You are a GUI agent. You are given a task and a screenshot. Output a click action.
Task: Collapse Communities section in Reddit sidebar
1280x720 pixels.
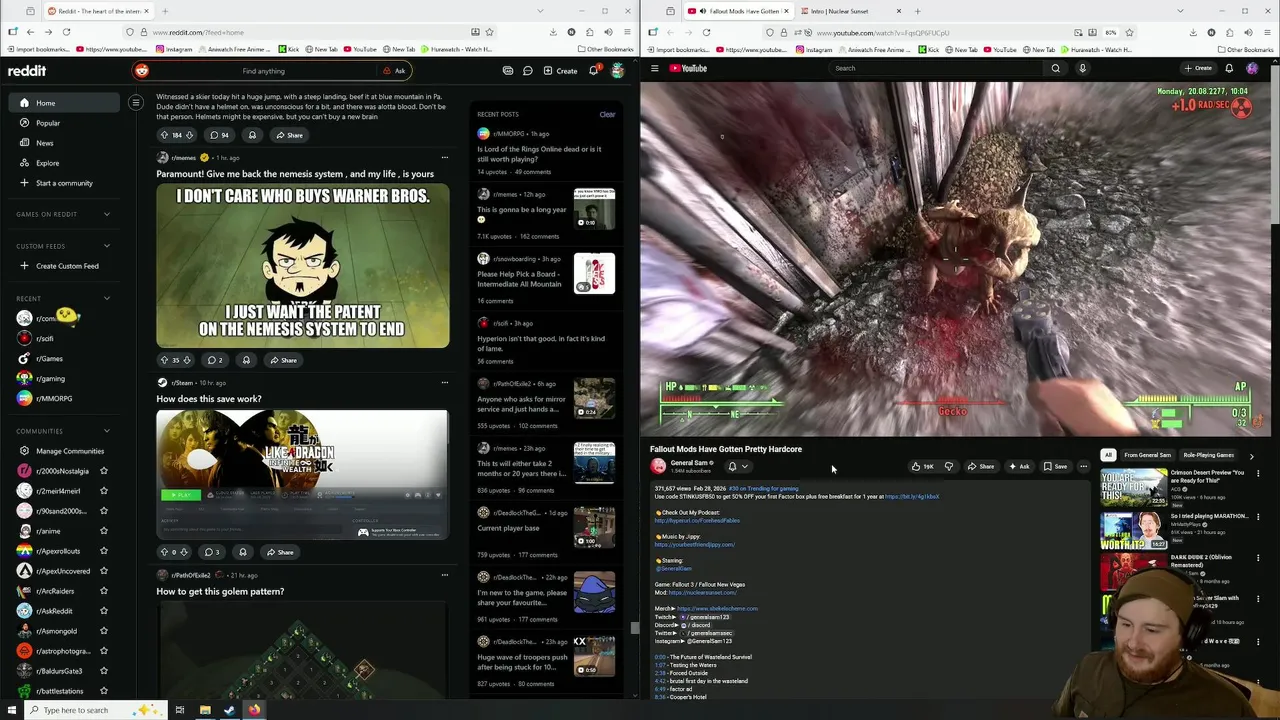pyautogui.click(x=107, y=431)
